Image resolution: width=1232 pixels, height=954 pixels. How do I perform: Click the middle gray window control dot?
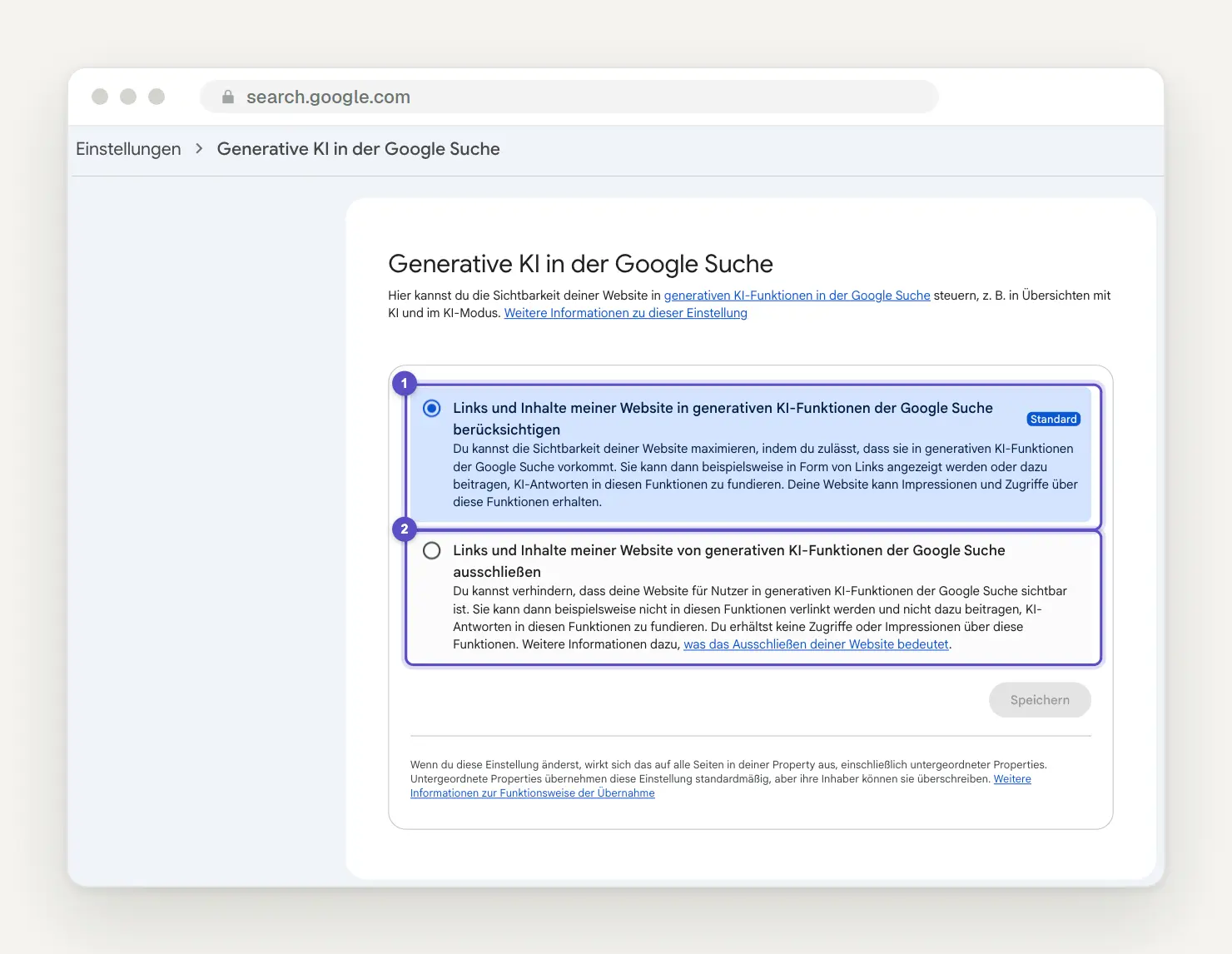128,97
